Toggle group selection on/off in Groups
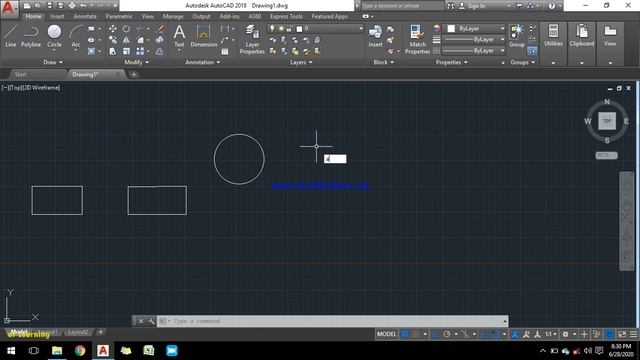 pyautogui.click(x=532, y=51)
